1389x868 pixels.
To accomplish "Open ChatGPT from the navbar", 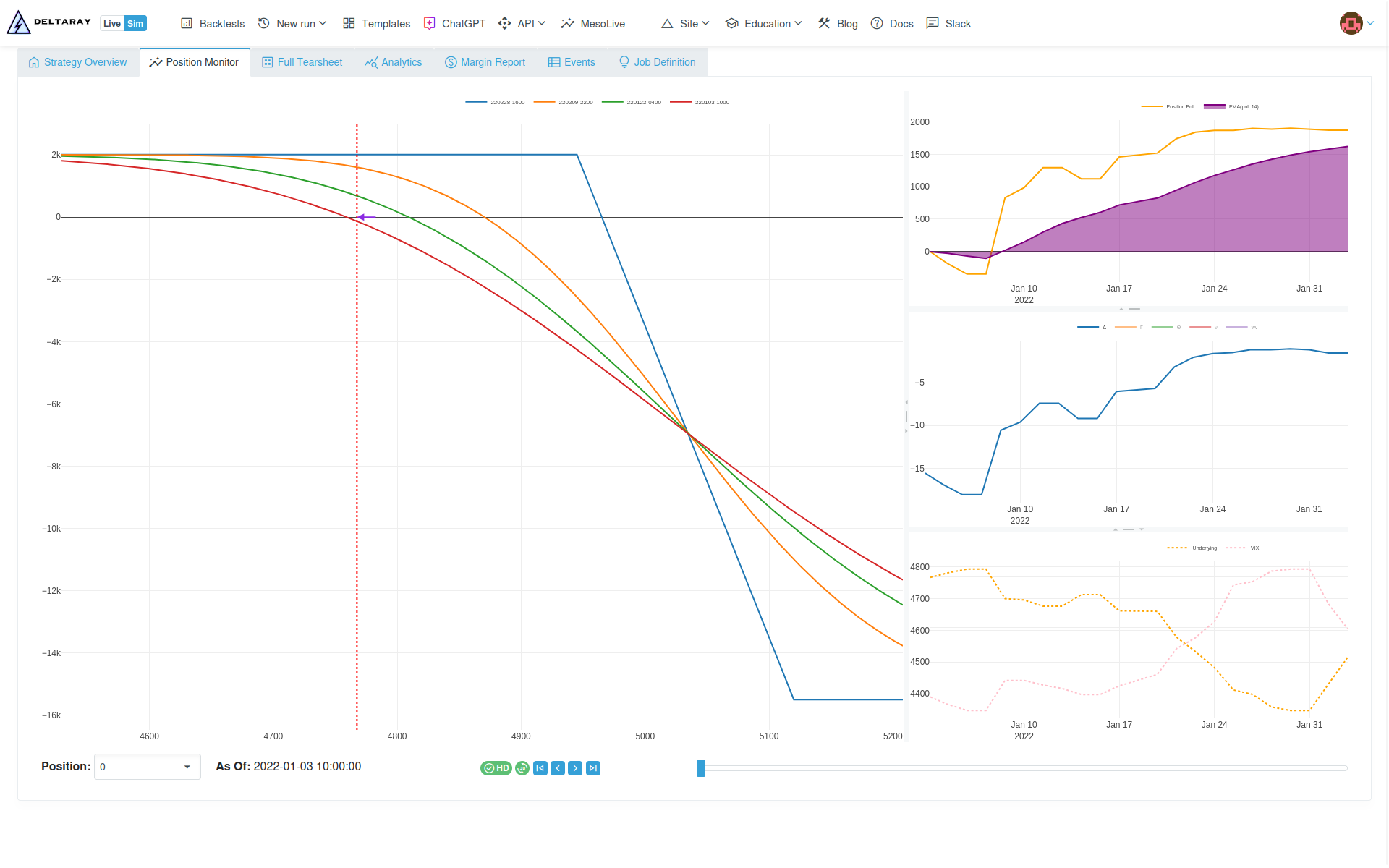I will pyautogui.click(x=454, y=24).
